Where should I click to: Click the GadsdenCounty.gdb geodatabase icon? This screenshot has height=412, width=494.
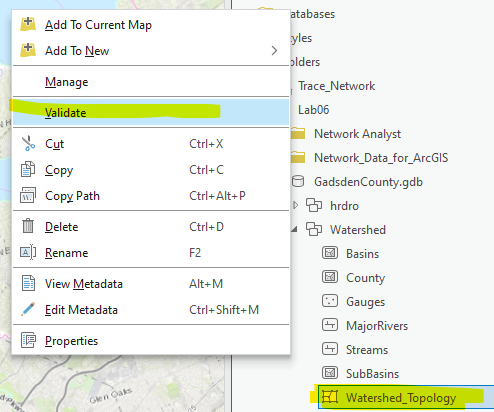(x=298, y=181)
